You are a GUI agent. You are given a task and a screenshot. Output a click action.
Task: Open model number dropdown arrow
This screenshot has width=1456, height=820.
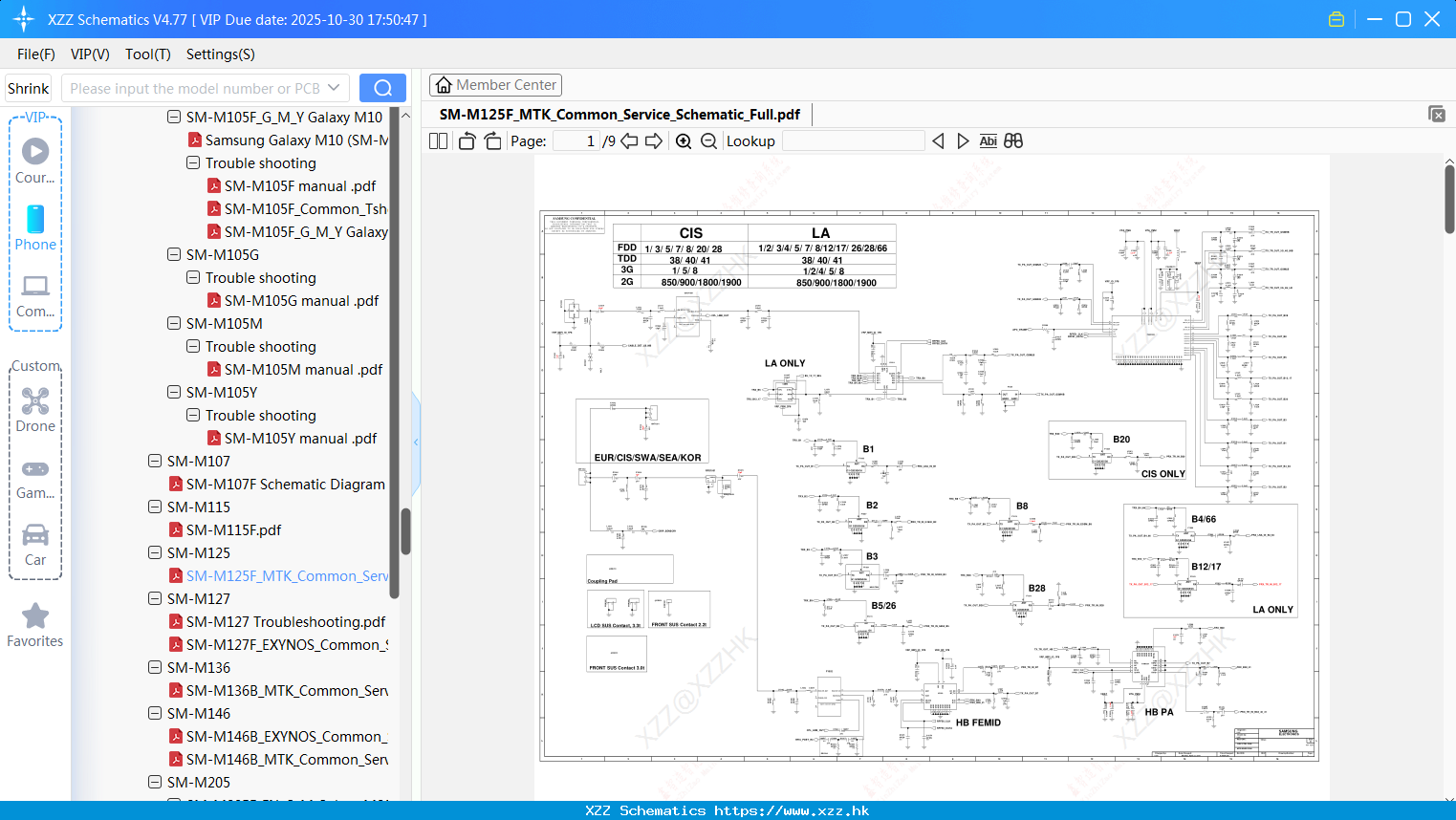pyautogui.click(x=334, y=88)
